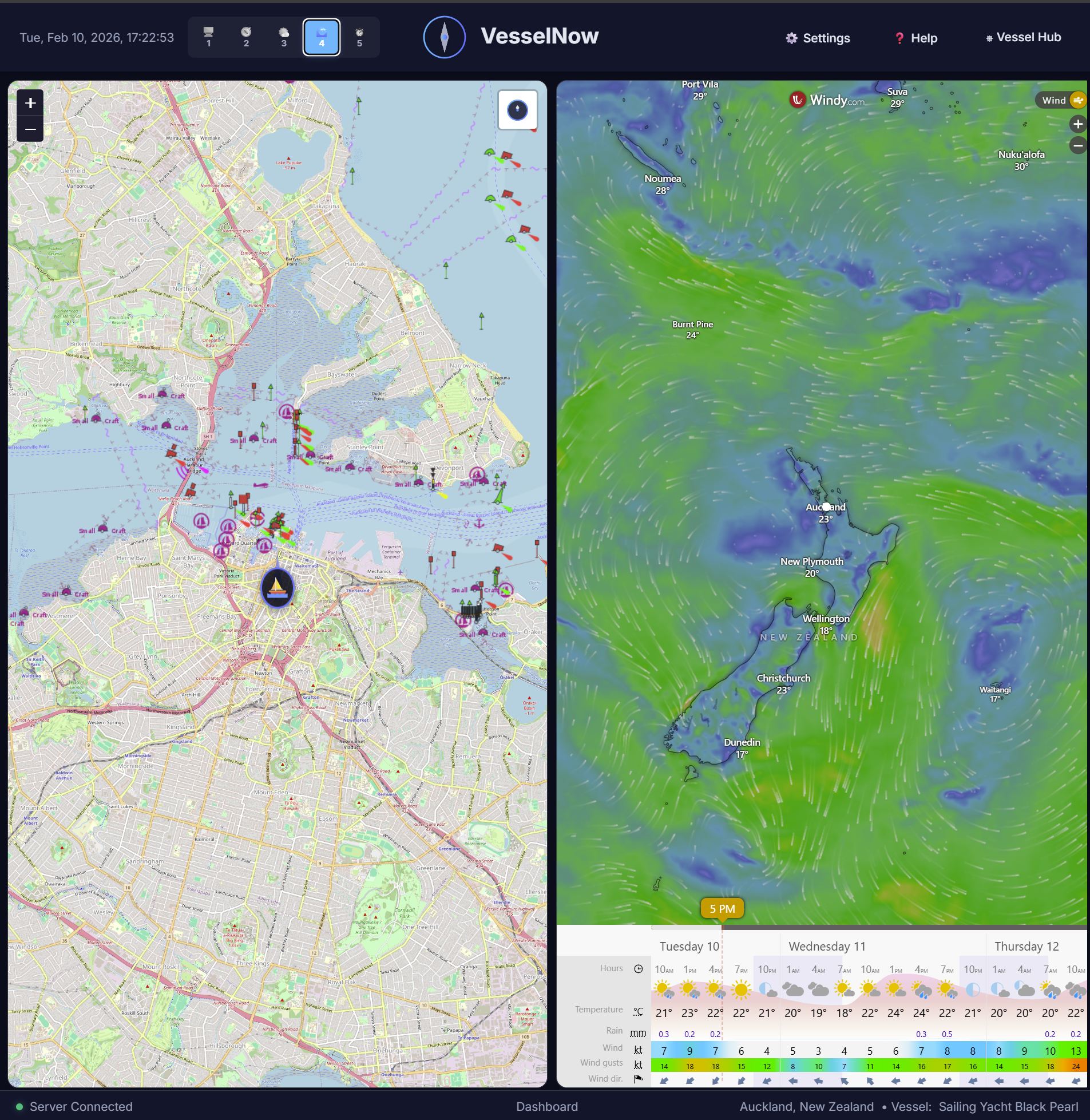Select the Thursday 12 forecast day header
The image size is (1090, 1120).
point(1026,946)
